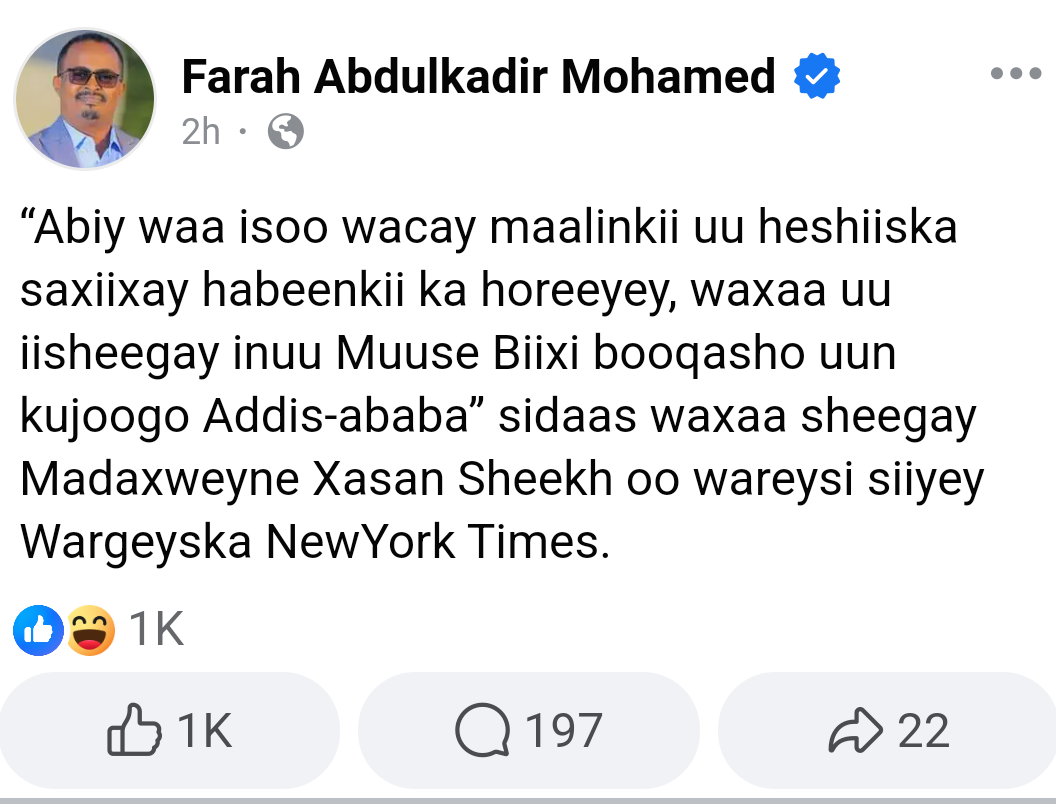View the 1K reactions count beside the emojis

coord(157,630)
